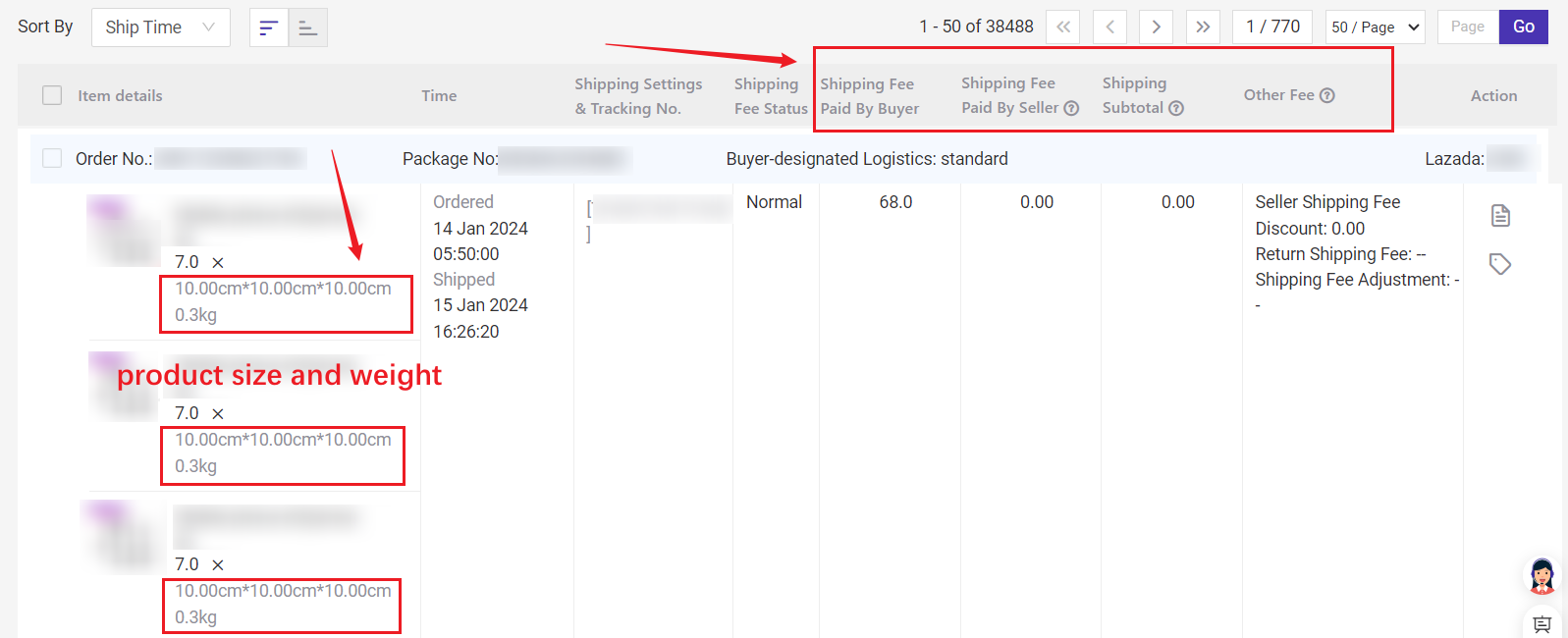
Task: Click the ascending sort order icon
Action: click(x=307, y=27)
